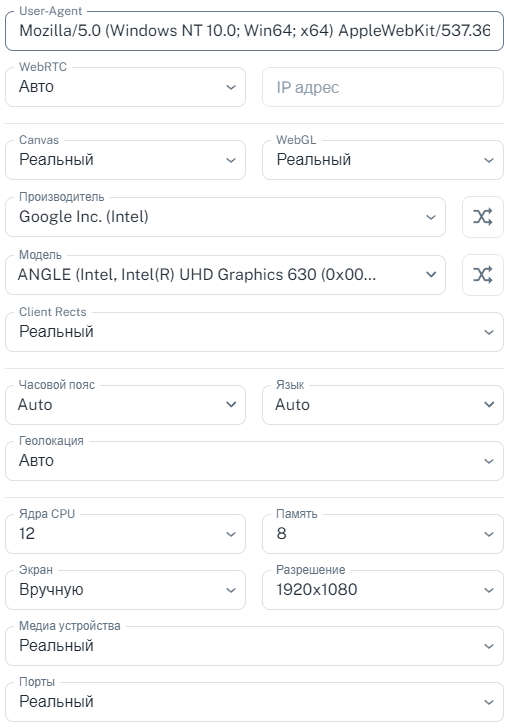
Task: Expand the Геолокация dropdown
Action: [x=254, y=461]
